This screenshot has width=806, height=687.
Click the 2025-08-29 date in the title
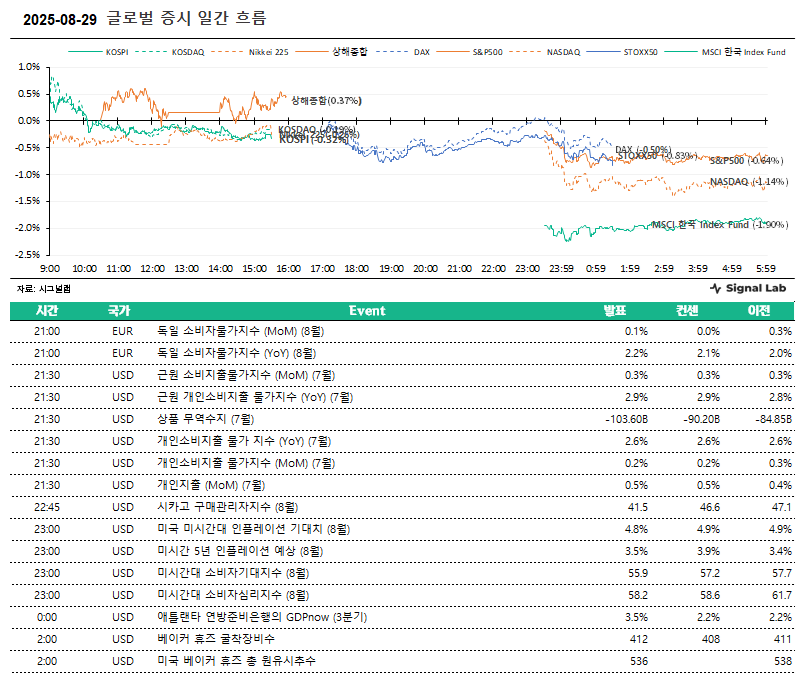pyautogui.click(x=60, y=20)
